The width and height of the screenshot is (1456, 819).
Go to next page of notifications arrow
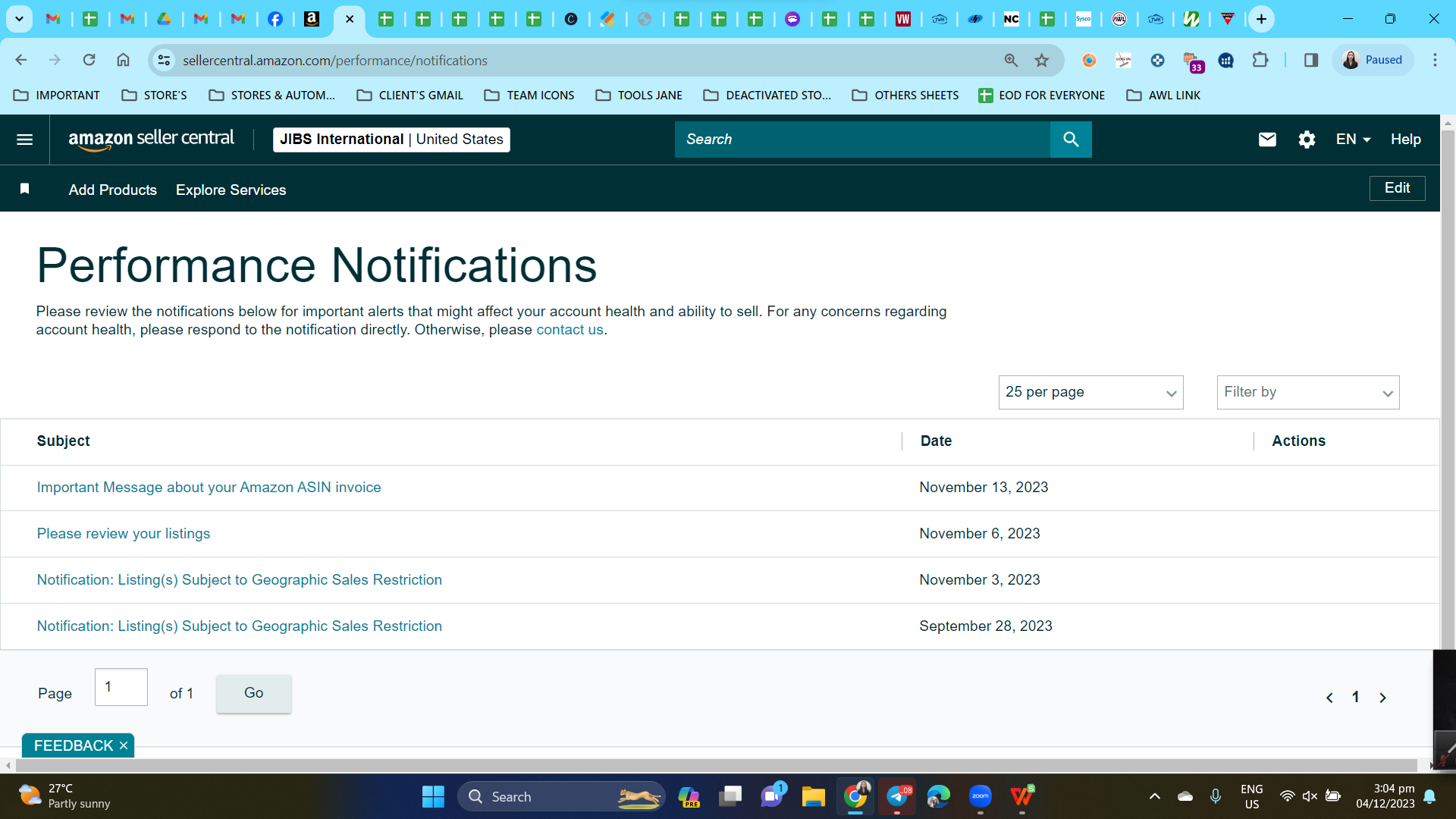click(x=1382, y=698)
